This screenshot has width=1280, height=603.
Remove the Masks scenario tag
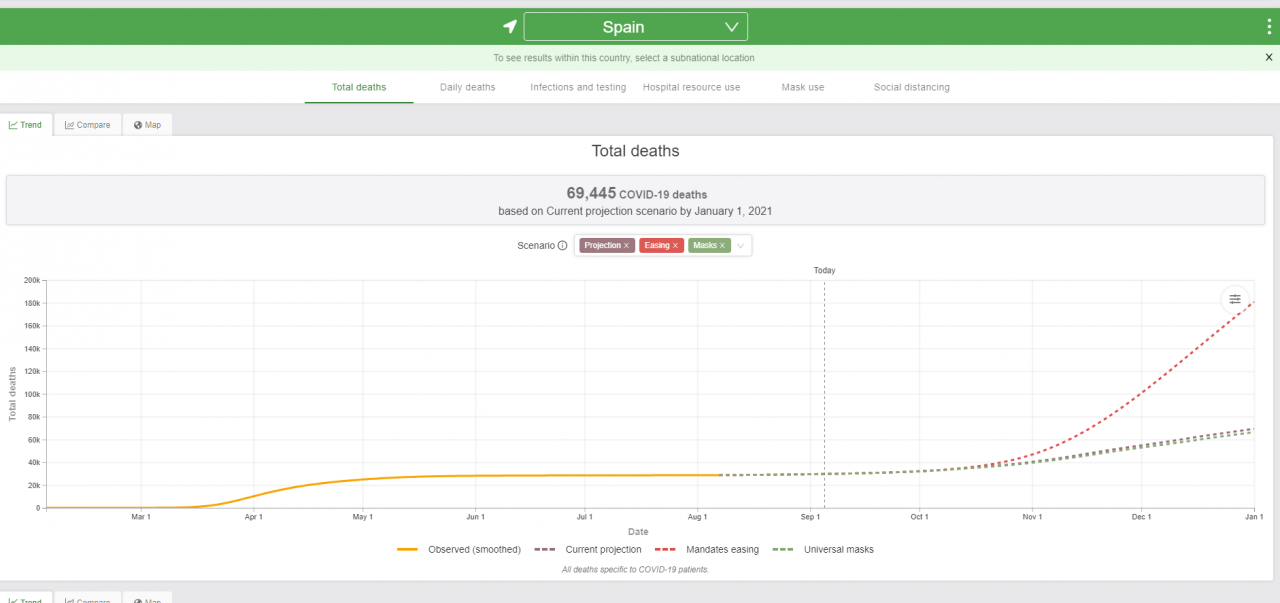point(722,246)
